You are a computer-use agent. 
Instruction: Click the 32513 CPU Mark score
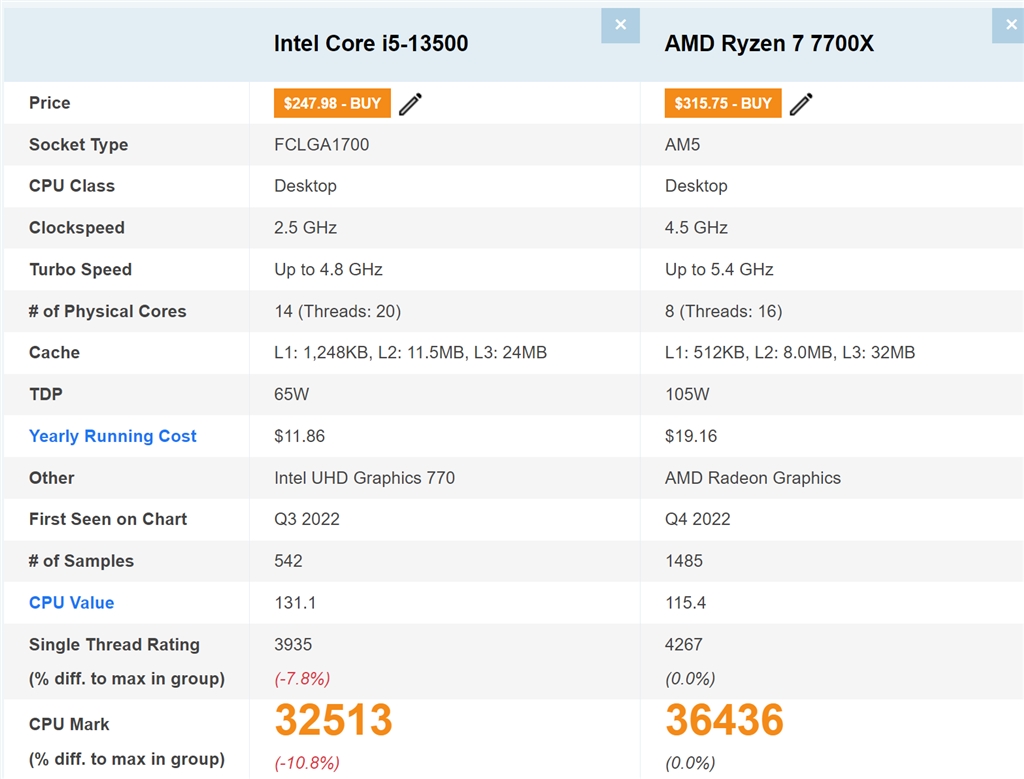click(334, 721)
